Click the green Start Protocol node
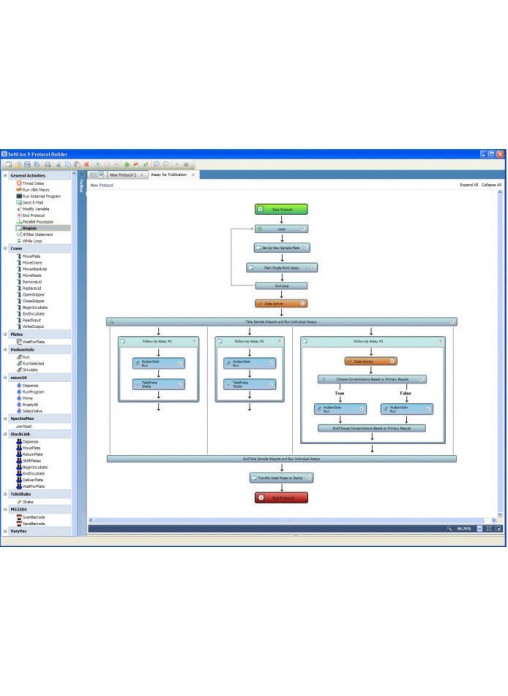508x696 pixels. pyautogui.click(x=281, y=209)
